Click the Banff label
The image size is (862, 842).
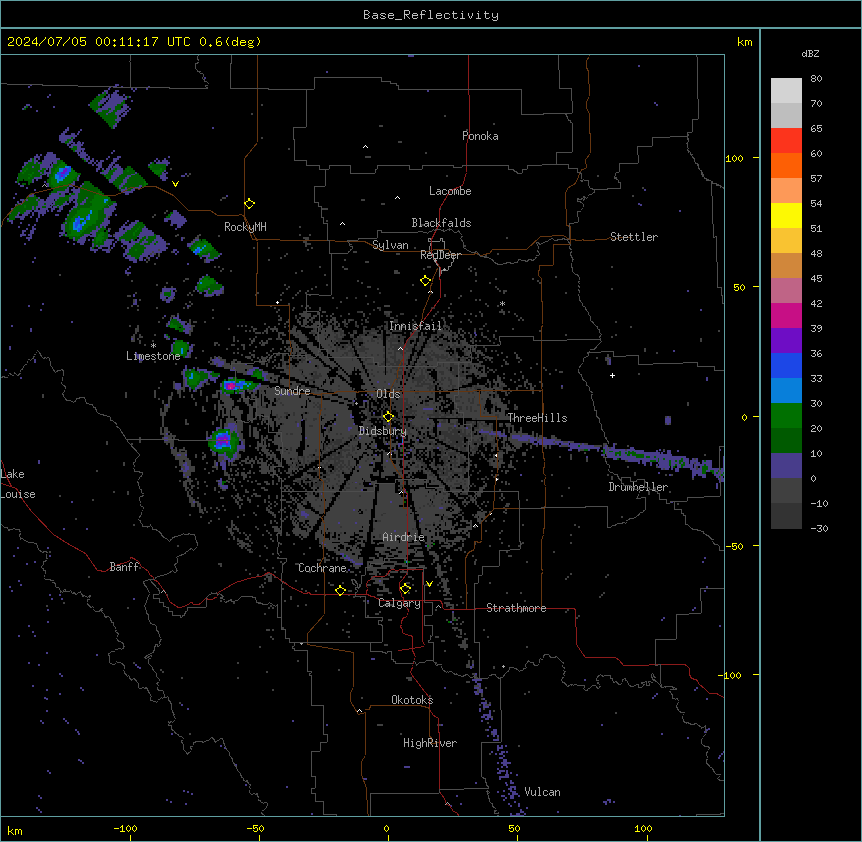pos(124,567)
